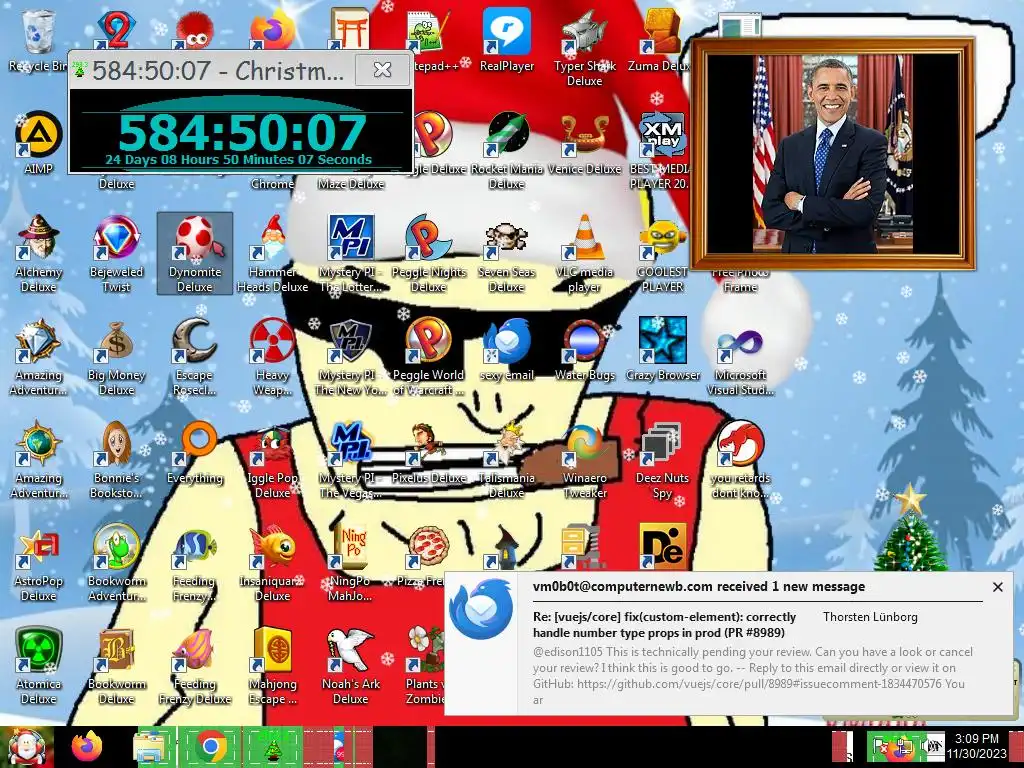This screenshot has width=1024, height=768.
Task: Open Escape Rosecliff moon icon
Action: pyautogui.click(x=195, y=358)
